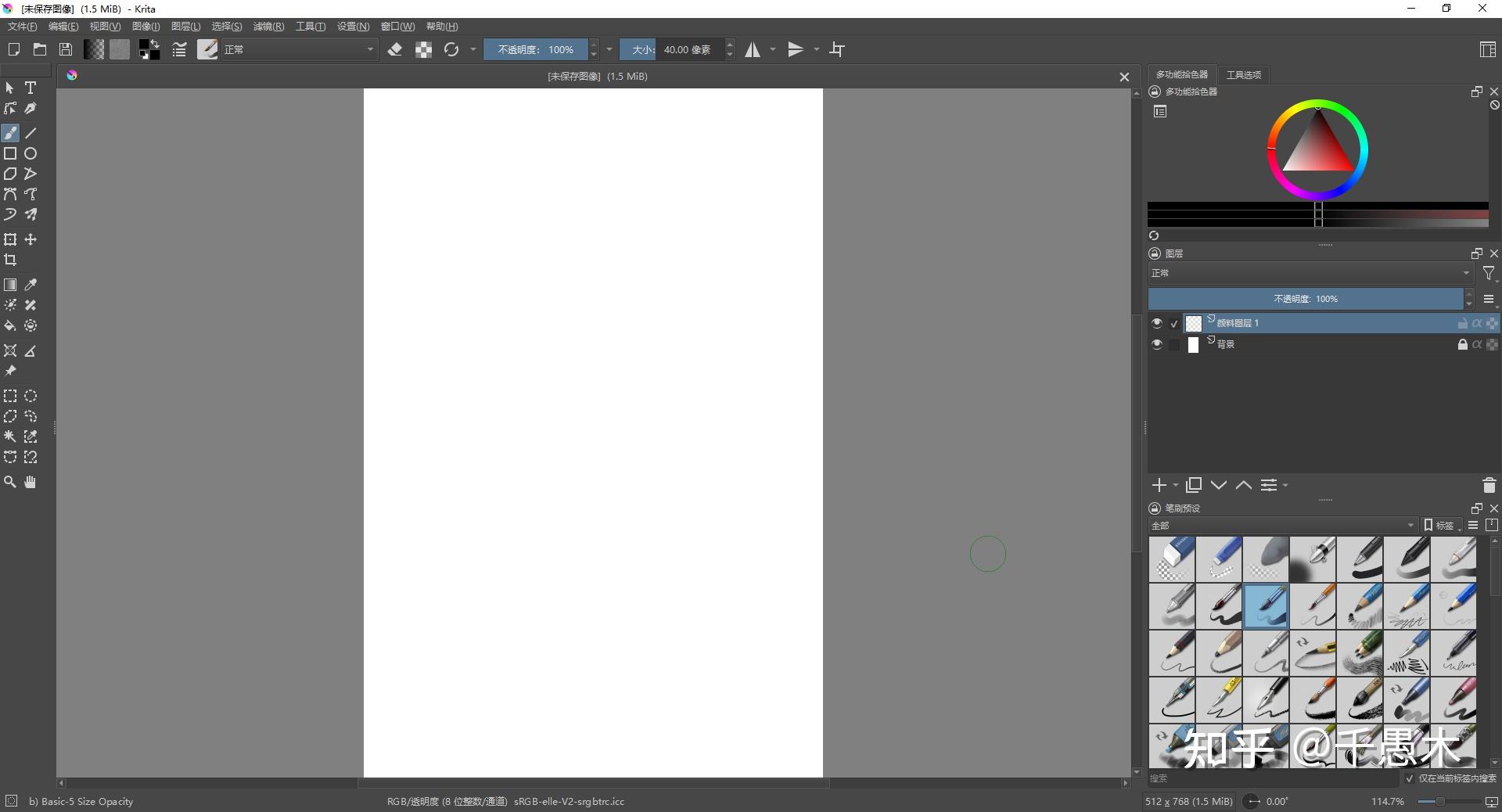Enable horizontal mirror painting
The image size is (1502, 812).
click(753, 49)
